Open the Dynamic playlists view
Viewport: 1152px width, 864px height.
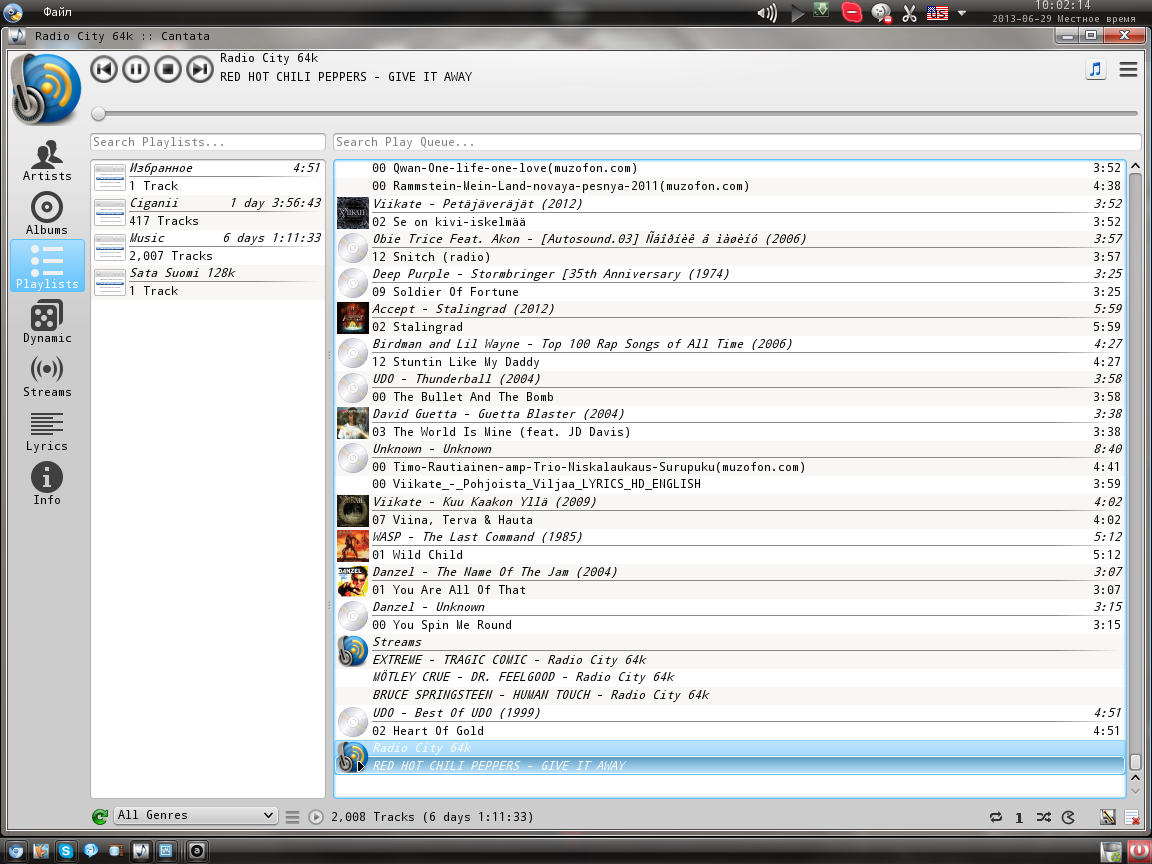[47, 323]
